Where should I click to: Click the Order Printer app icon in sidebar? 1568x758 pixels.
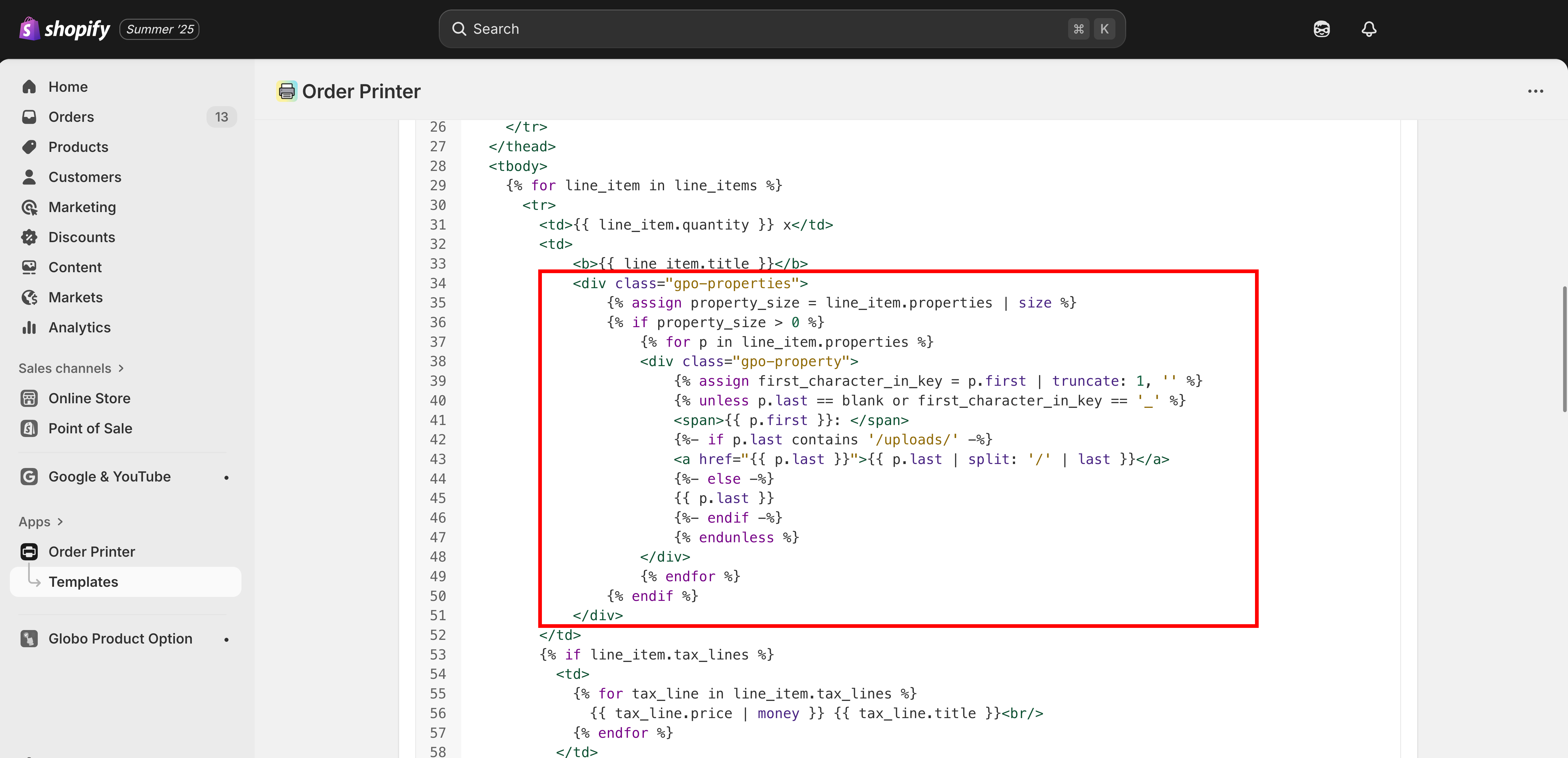(29, 551)
